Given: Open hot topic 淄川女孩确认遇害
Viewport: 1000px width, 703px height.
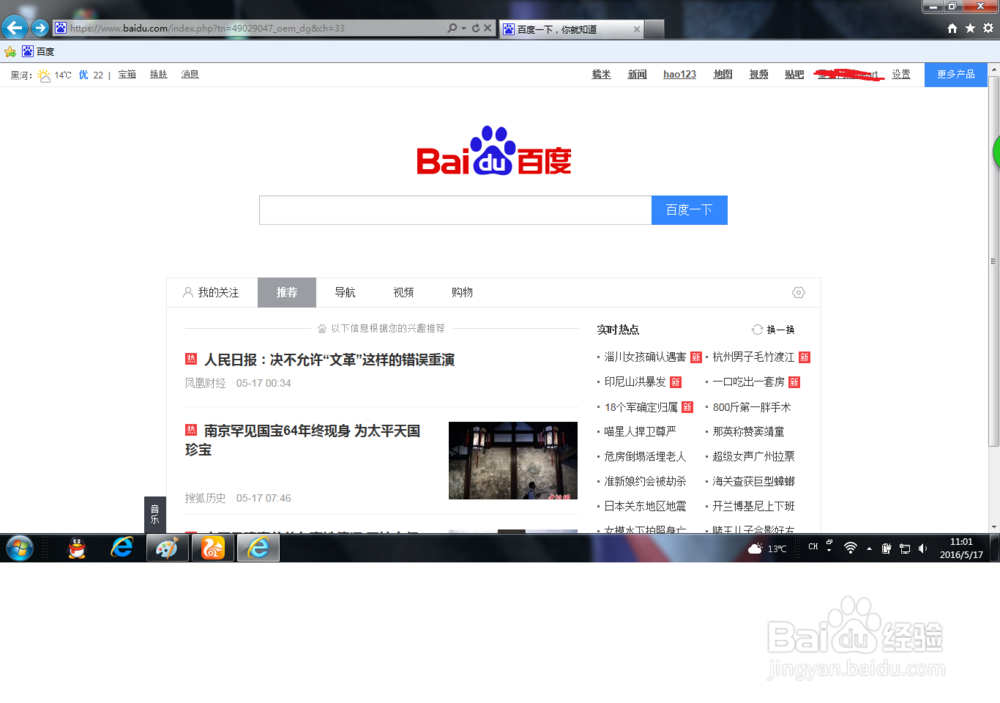Looking at the screenshot, I should [x=645, y=357].
